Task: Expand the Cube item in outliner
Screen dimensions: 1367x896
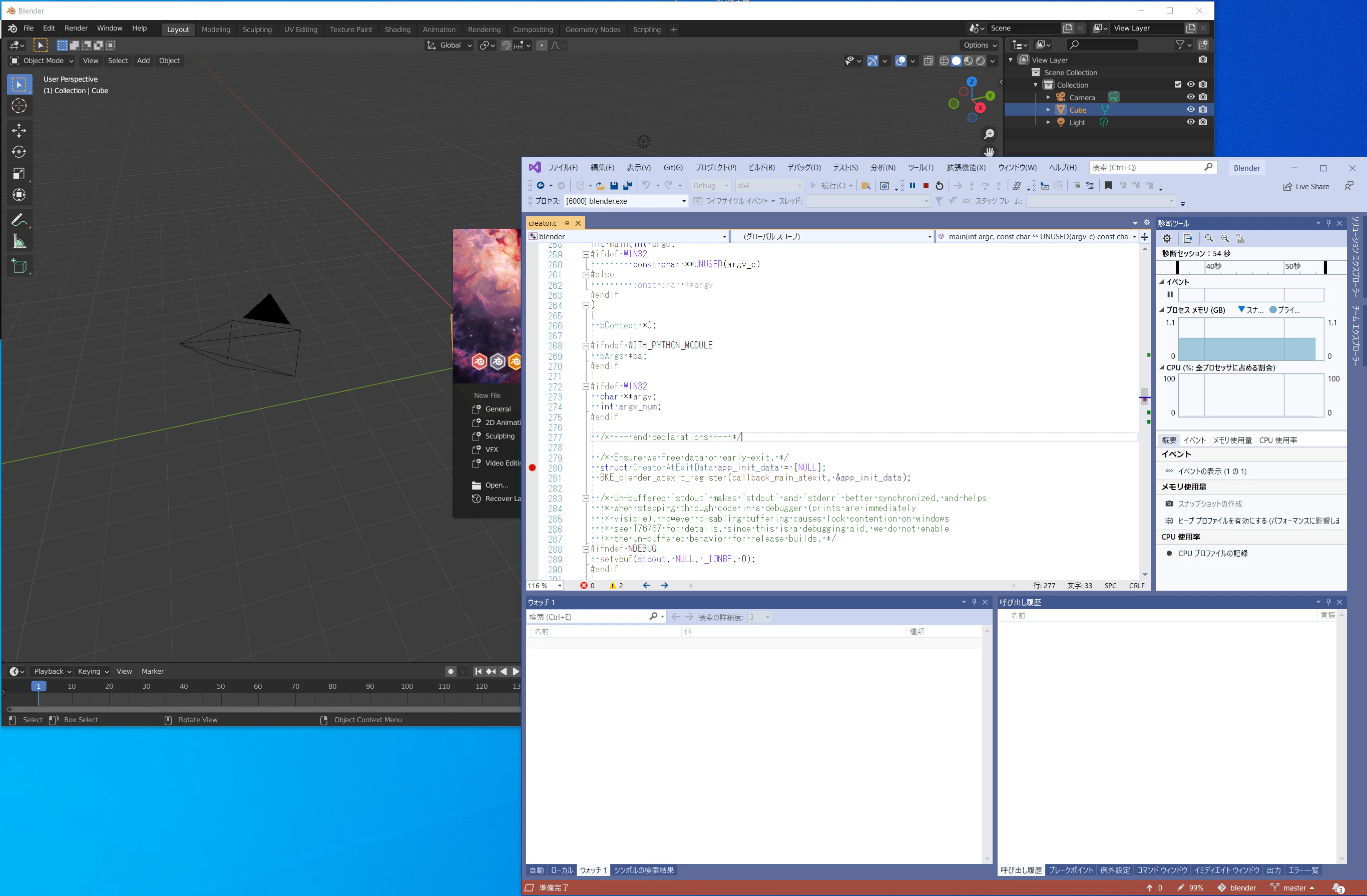Action: [1048, 110]
